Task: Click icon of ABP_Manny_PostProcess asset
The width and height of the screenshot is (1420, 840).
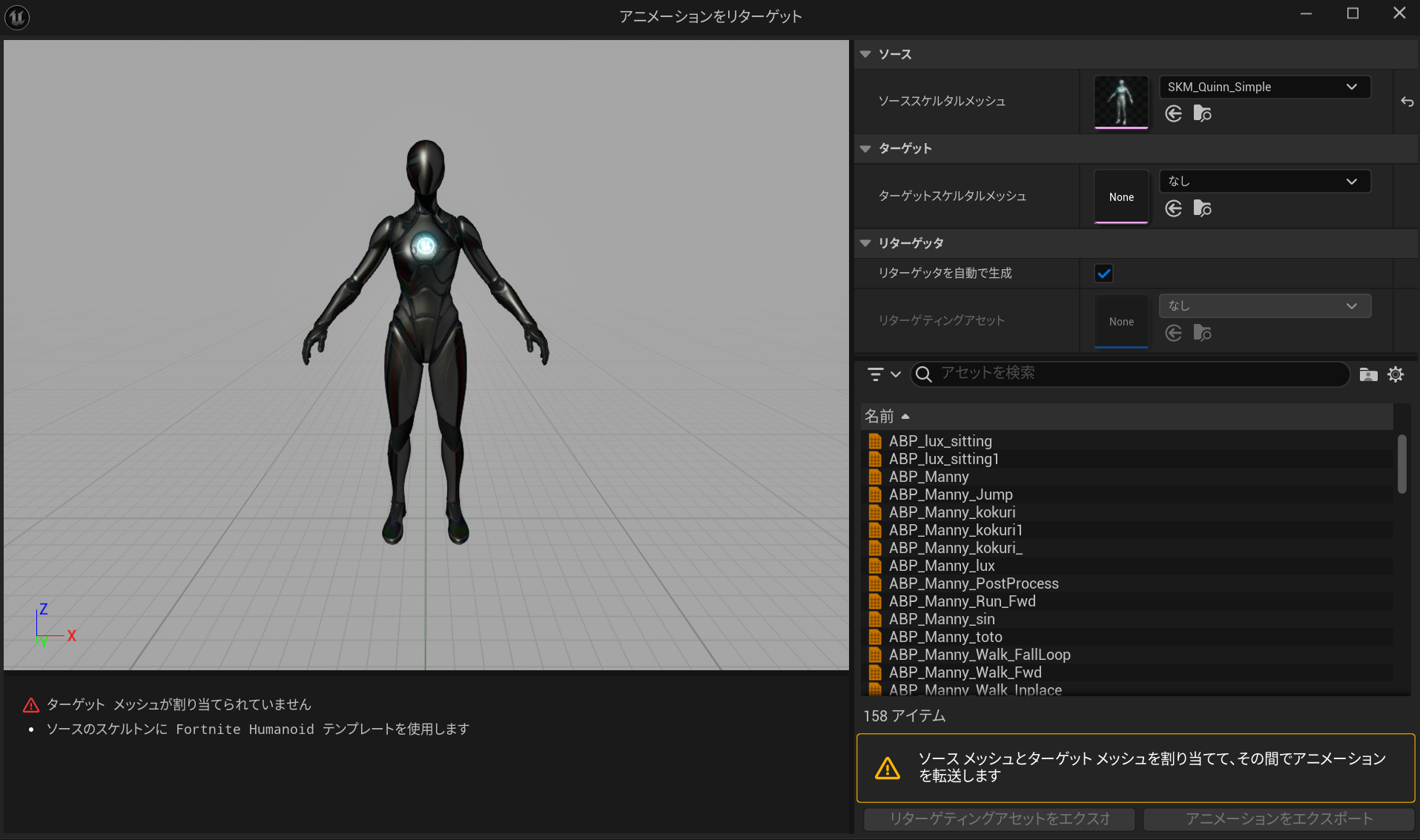Action: click(x=875, y=583)
